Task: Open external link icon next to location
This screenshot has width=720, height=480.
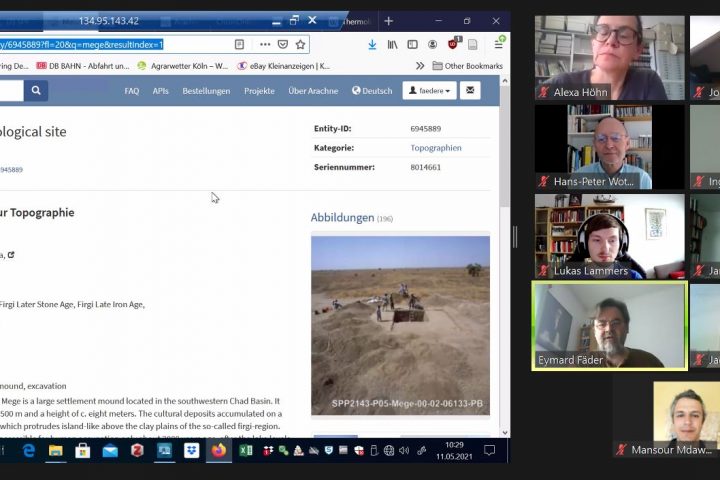Action: (x=11, y=255)
